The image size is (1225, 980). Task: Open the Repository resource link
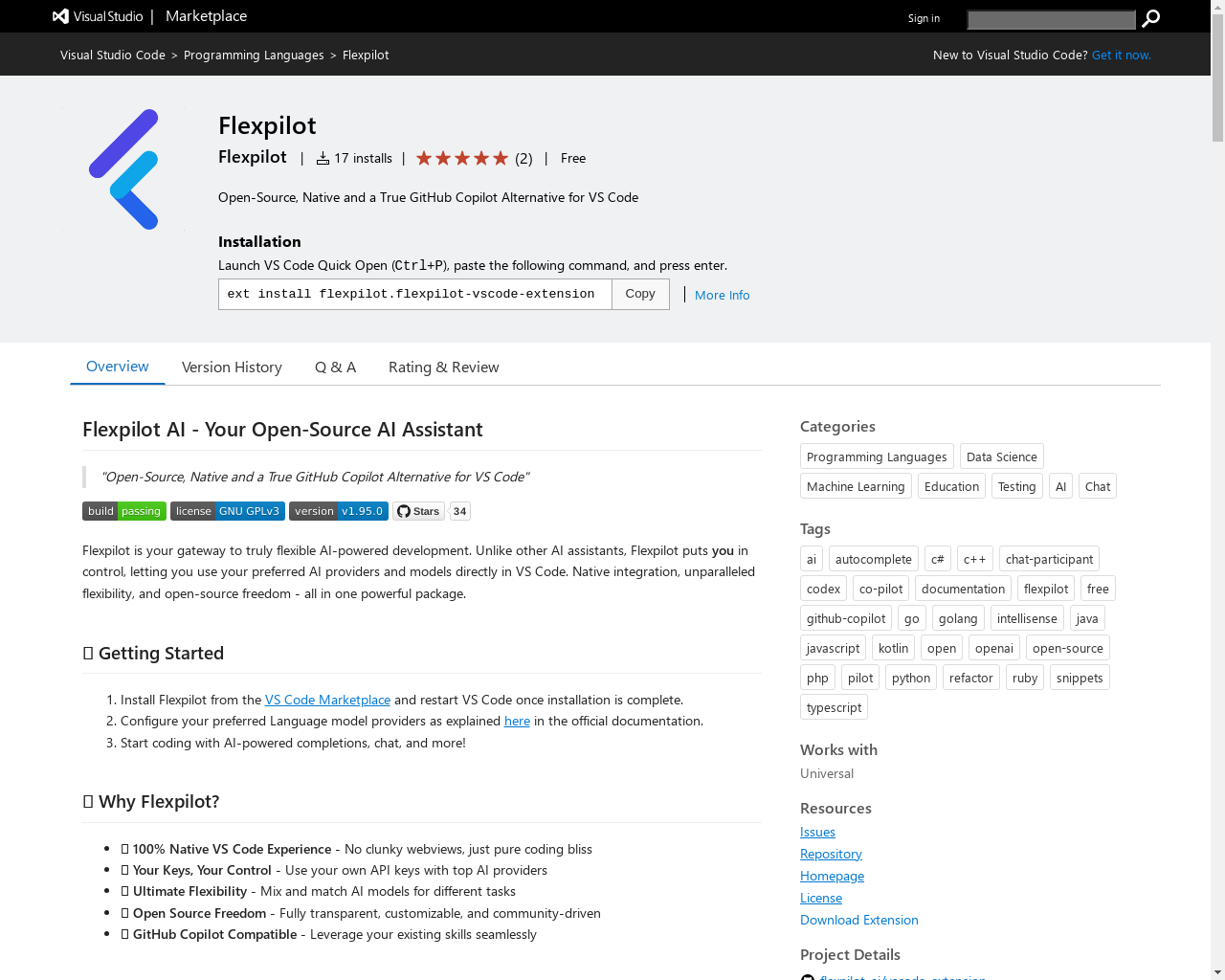click(831, 854)
